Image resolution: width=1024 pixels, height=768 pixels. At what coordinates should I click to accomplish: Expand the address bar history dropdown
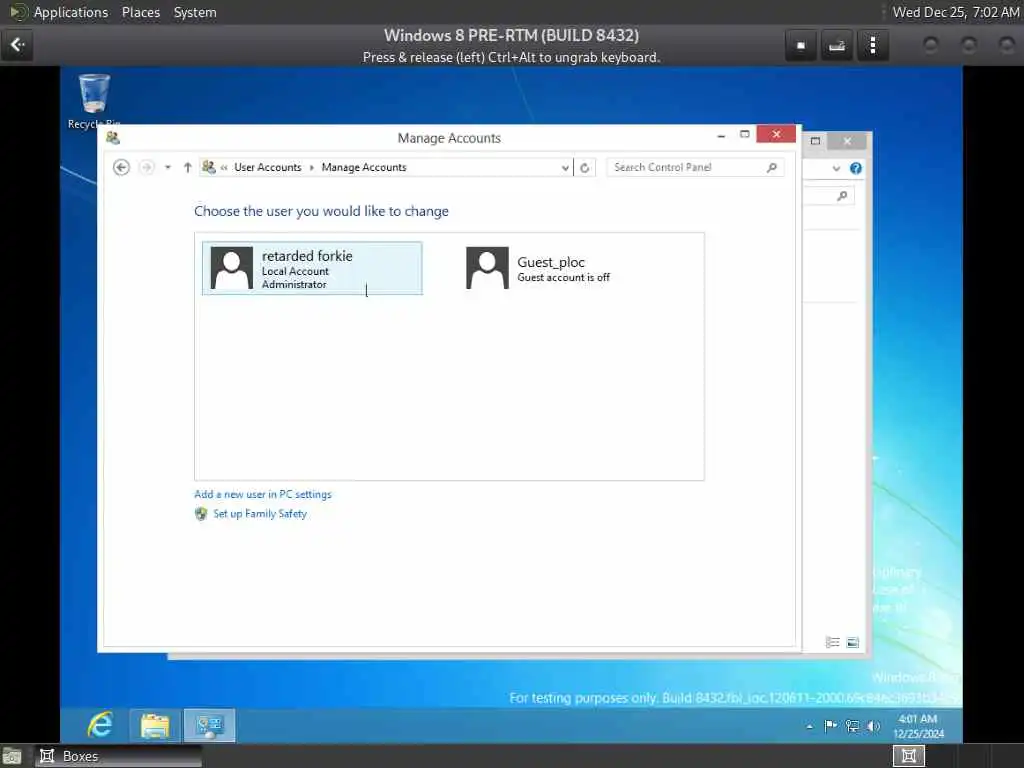pos(565,168)
